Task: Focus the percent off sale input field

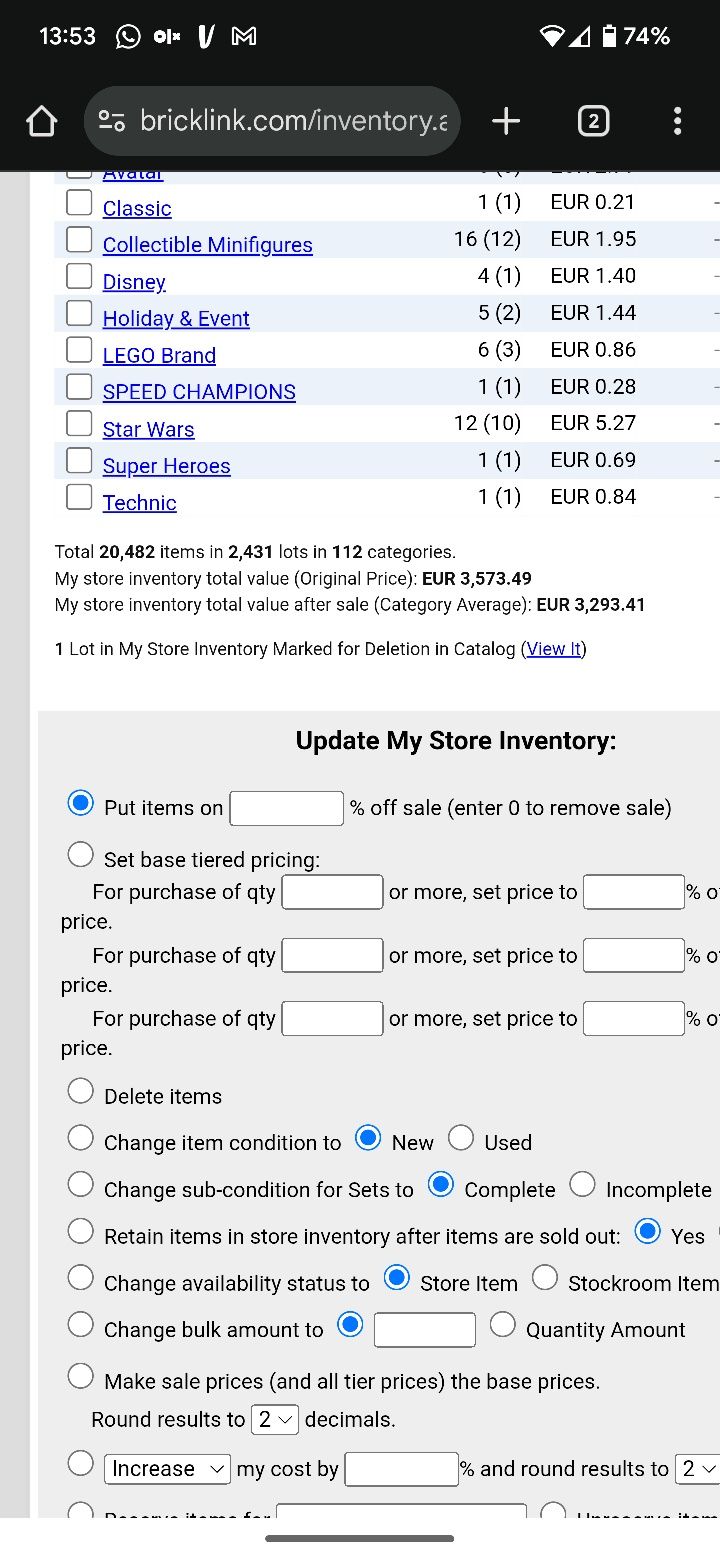Action: click(x=287, y=808)
